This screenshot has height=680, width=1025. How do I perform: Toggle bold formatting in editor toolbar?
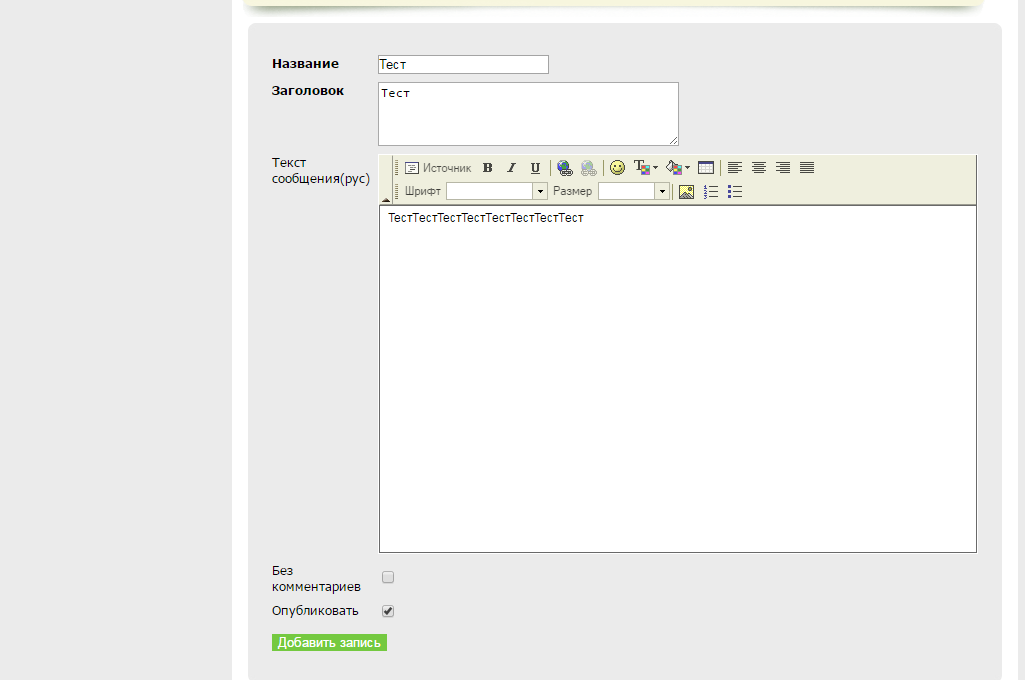click(488, 168)
